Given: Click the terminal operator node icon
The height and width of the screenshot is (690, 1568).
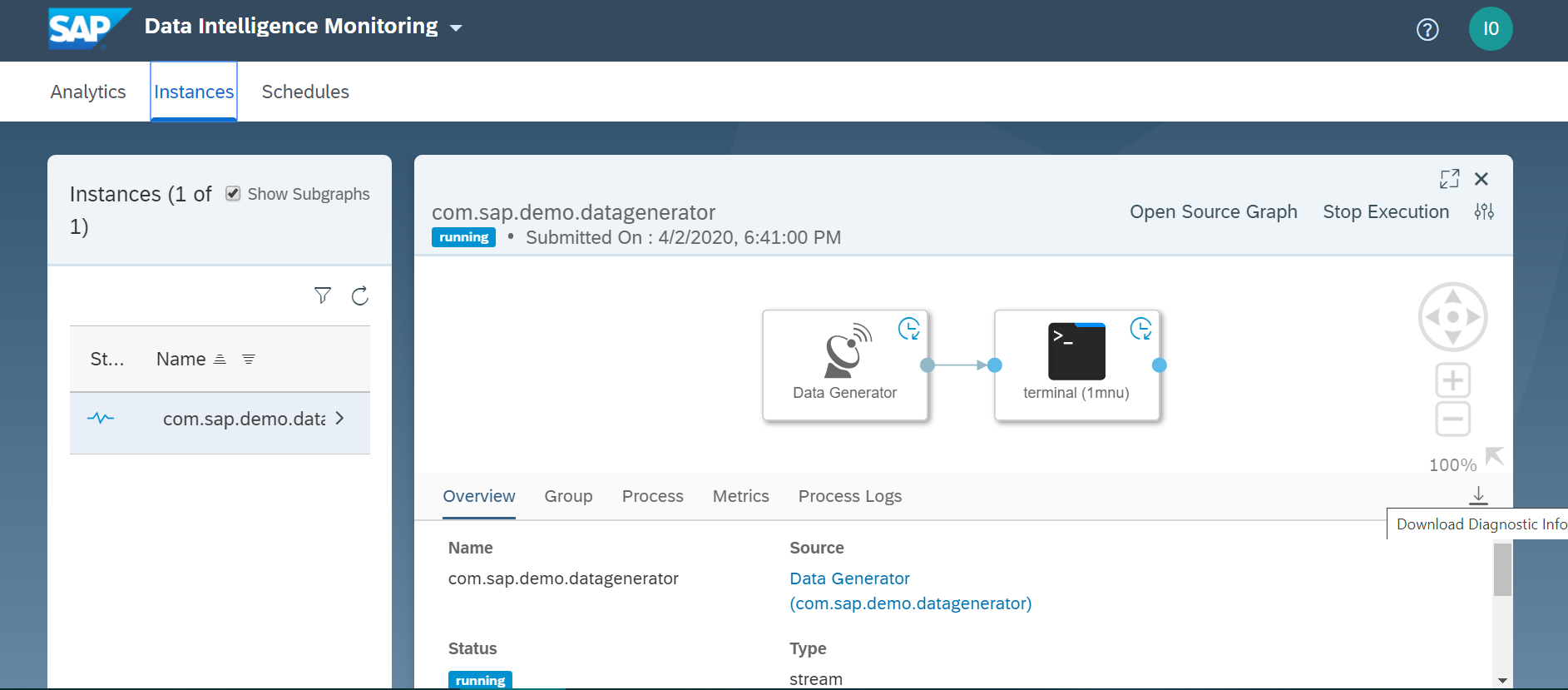Looking at the screenshot, I should coord(1076,351).
